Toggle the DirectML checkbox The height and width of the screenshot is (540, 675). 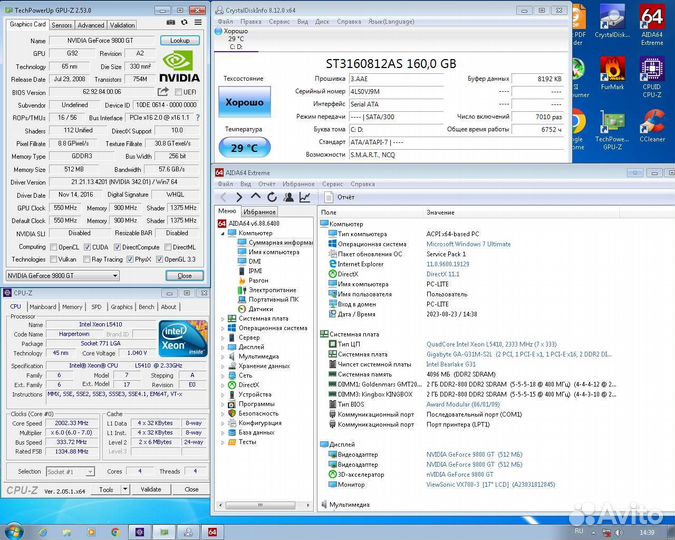pyautogui.click(x=168, y=247)
